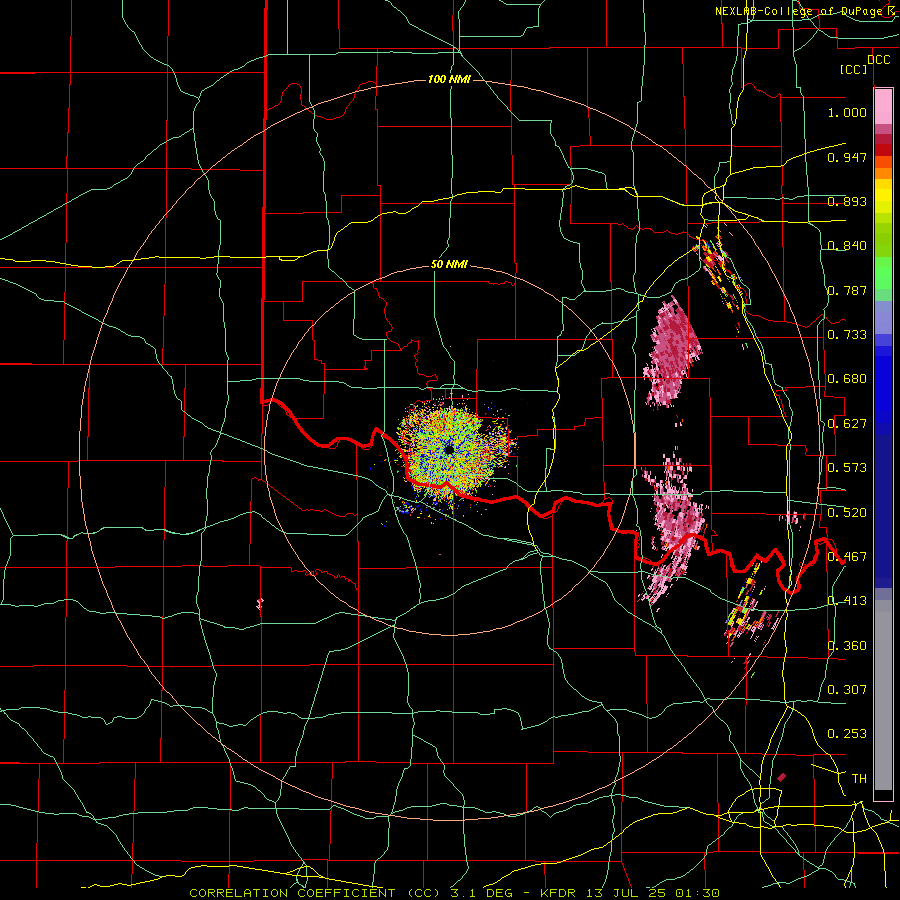This screenshot has height=900, width=900.
Task: Click the 3.1 DEG elevation angle text
Action: (481, 893)
